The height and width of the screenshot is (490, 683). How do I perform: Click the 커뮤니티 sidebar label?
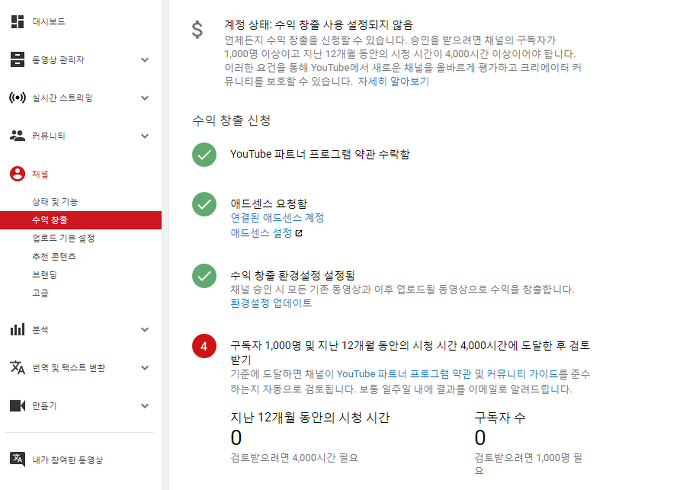49,136
